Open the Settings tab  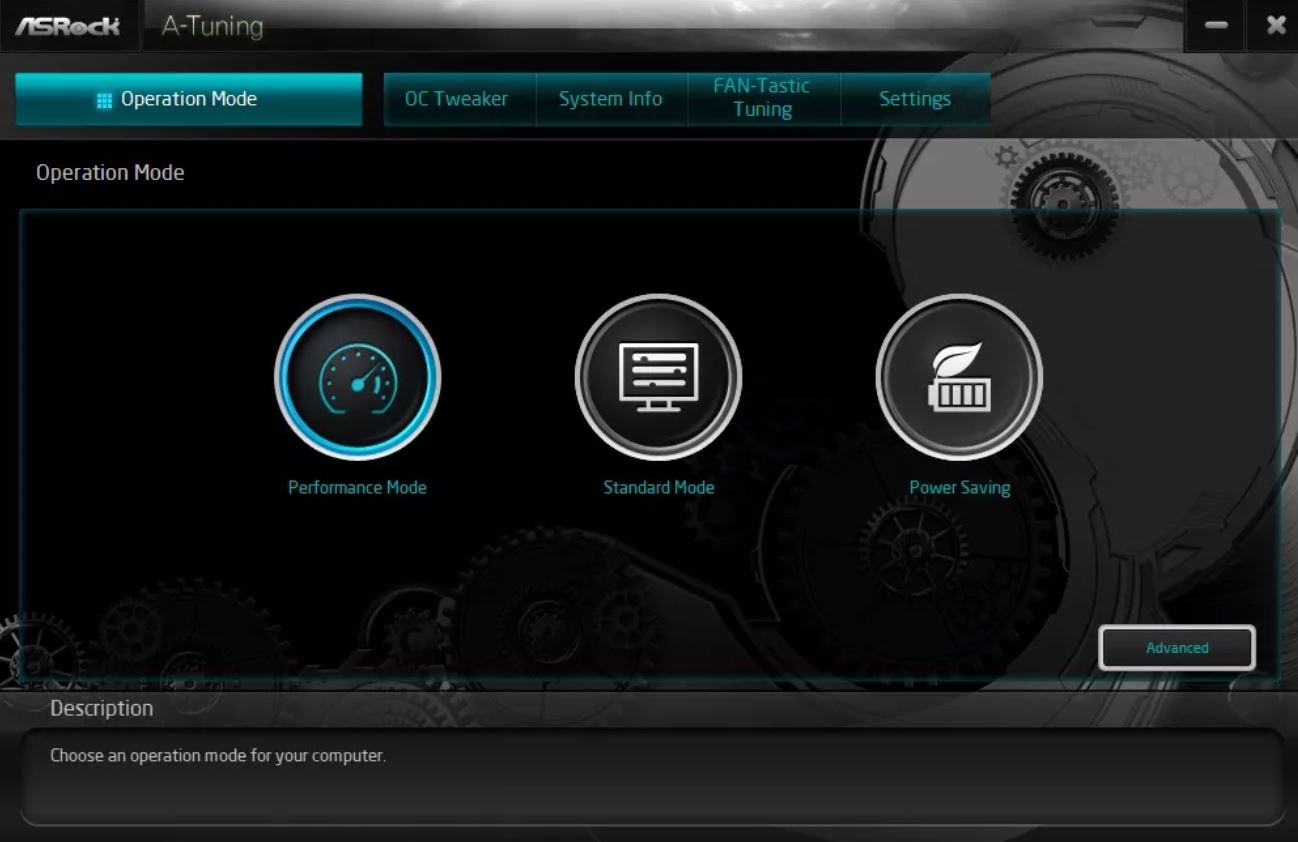tap(915, 99)
